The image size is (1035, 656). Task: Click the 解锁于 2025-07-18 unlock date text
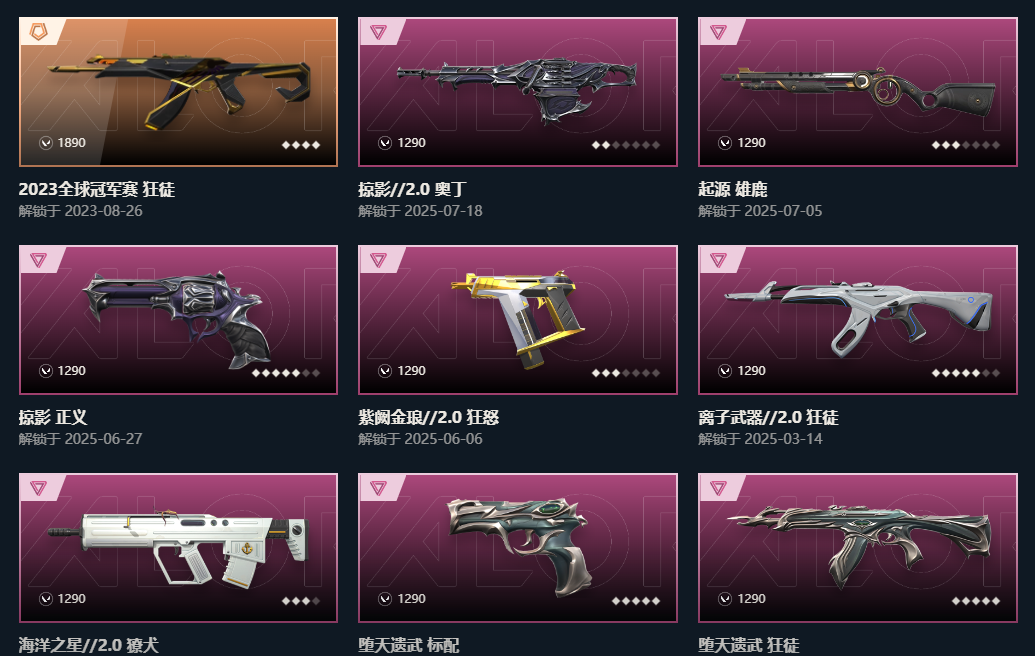[420, 211]
